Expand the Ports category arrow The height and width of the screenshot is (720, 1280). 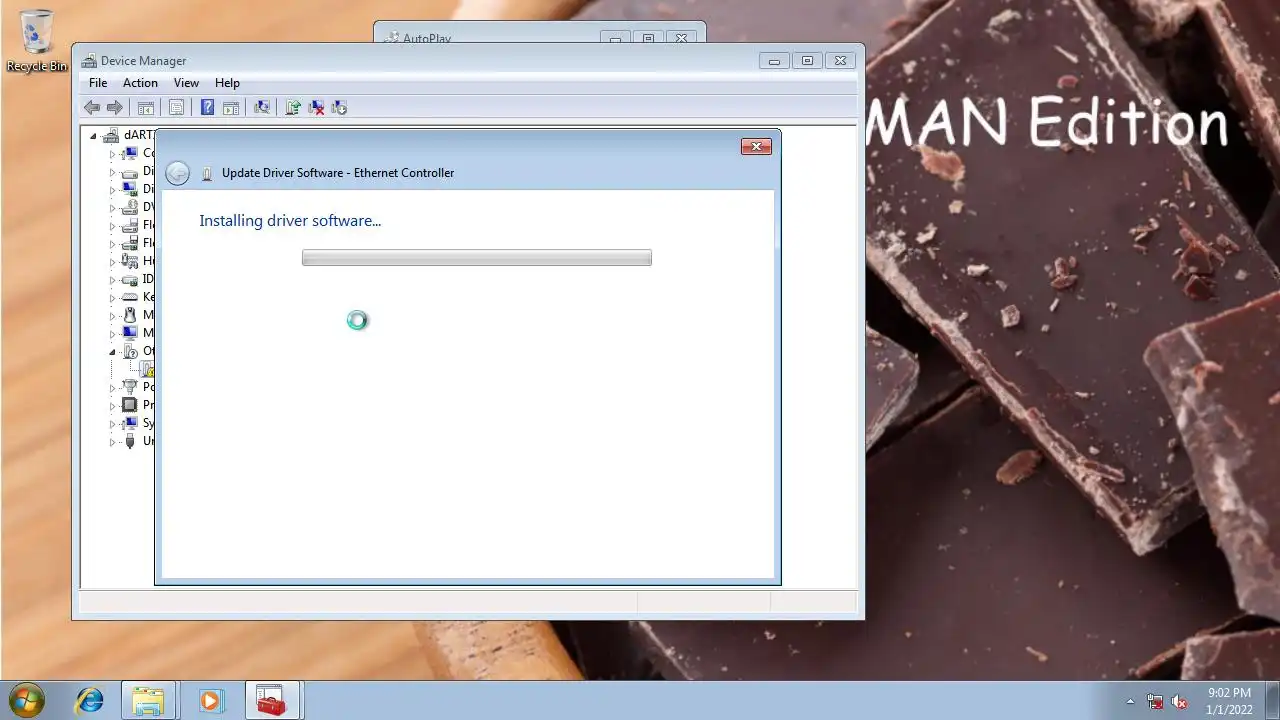point(112,387)
